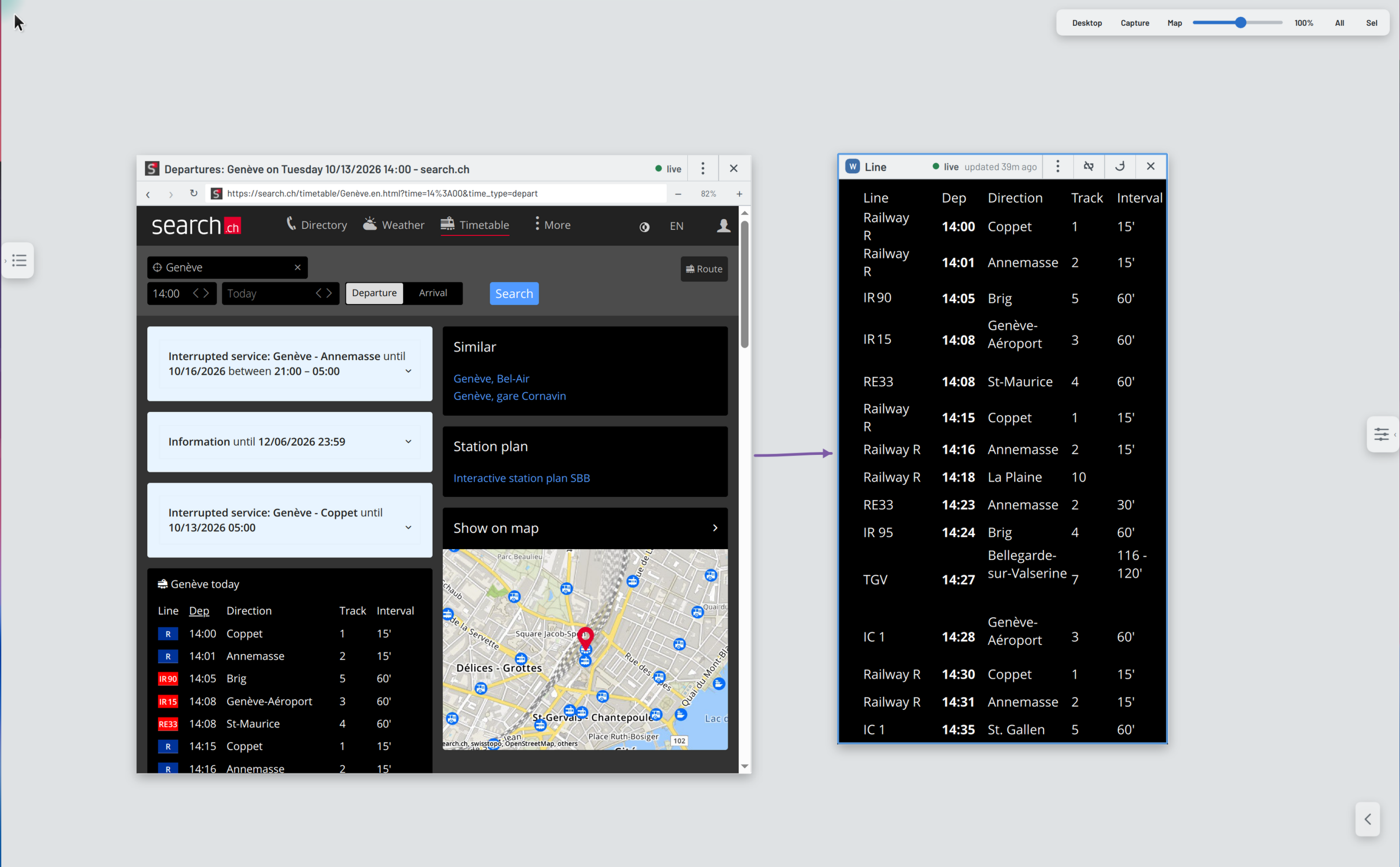The width and height of the screenshot is (1400, 867).
Task: Click the browser forward arrow
Action: click(171, 194)
